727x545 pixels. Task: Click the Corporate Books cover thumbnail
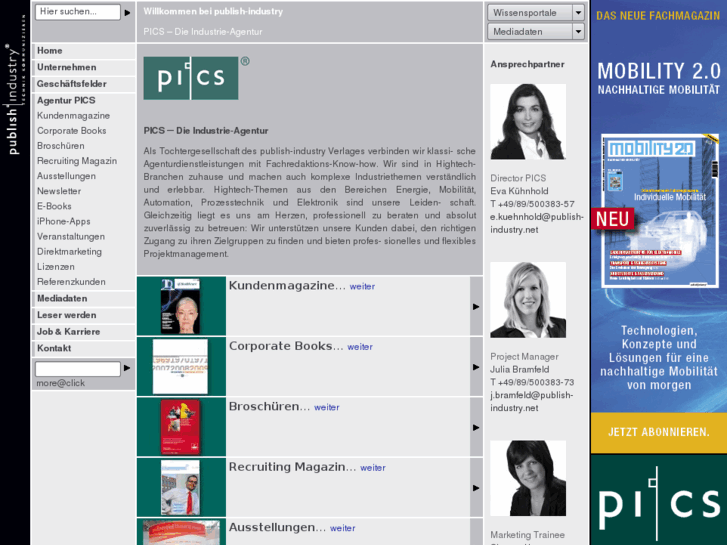tap(180, 366)
